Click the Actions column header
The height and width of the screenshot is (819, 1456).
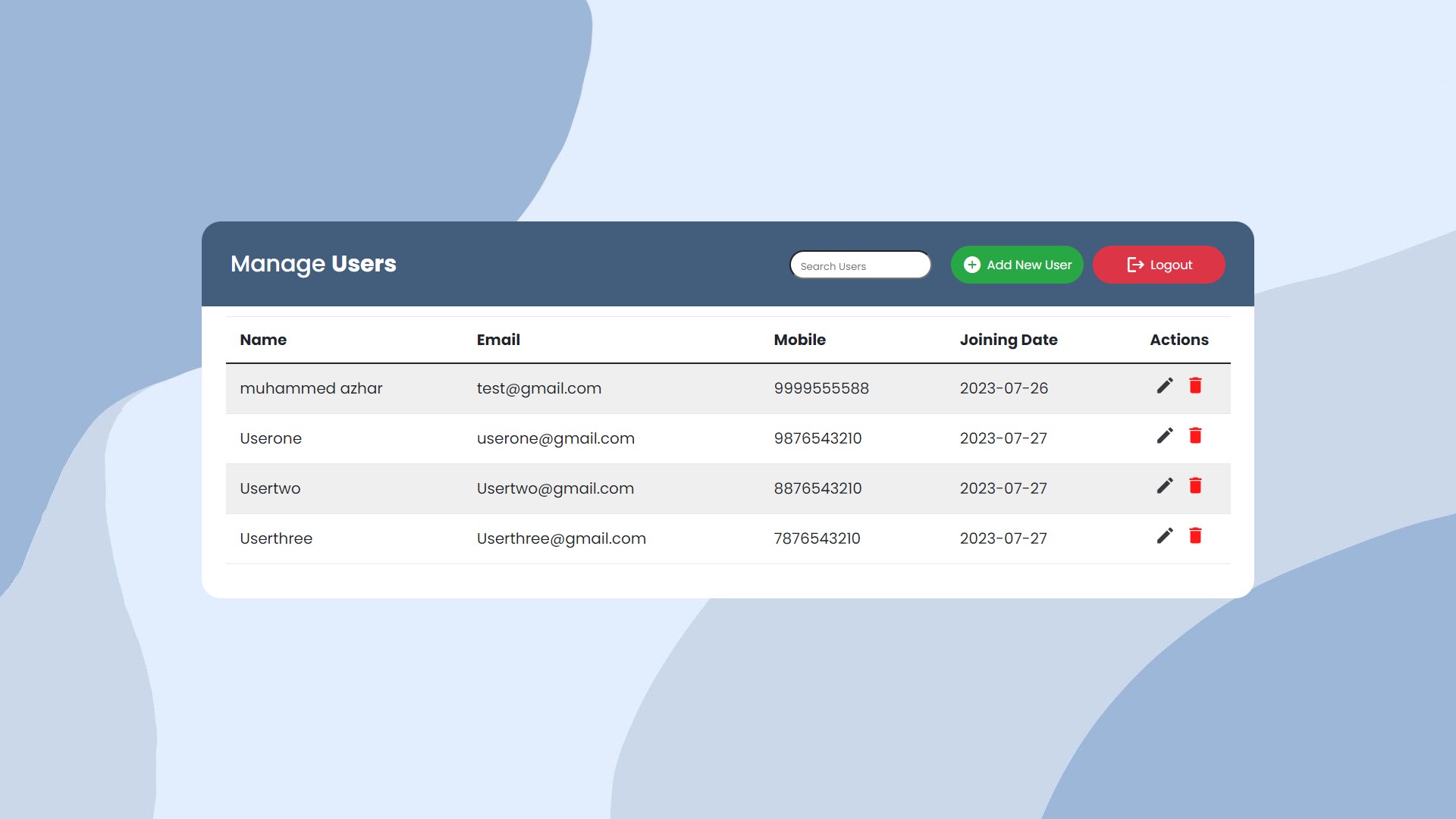1179,340
